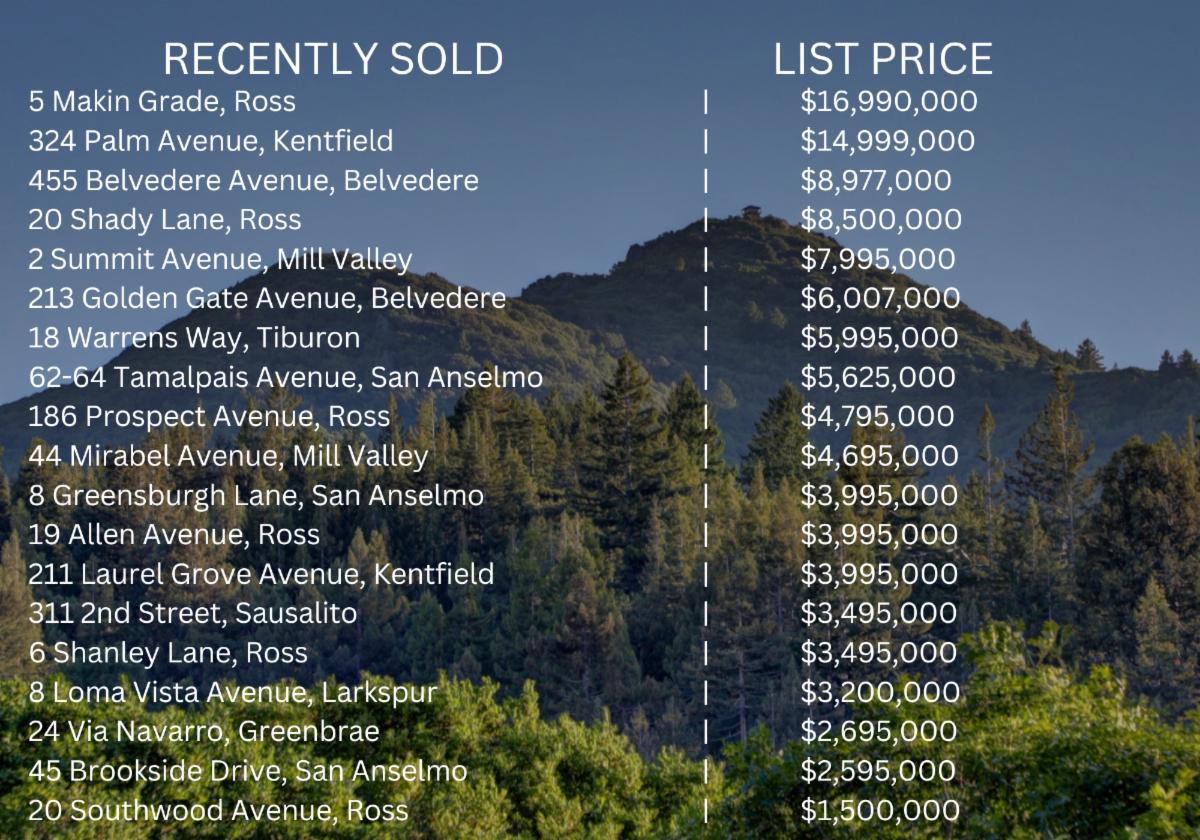Select 324 Palm Avenue, Kentfield listing
The image size is (1200, 840).
[x=211, y=141]
